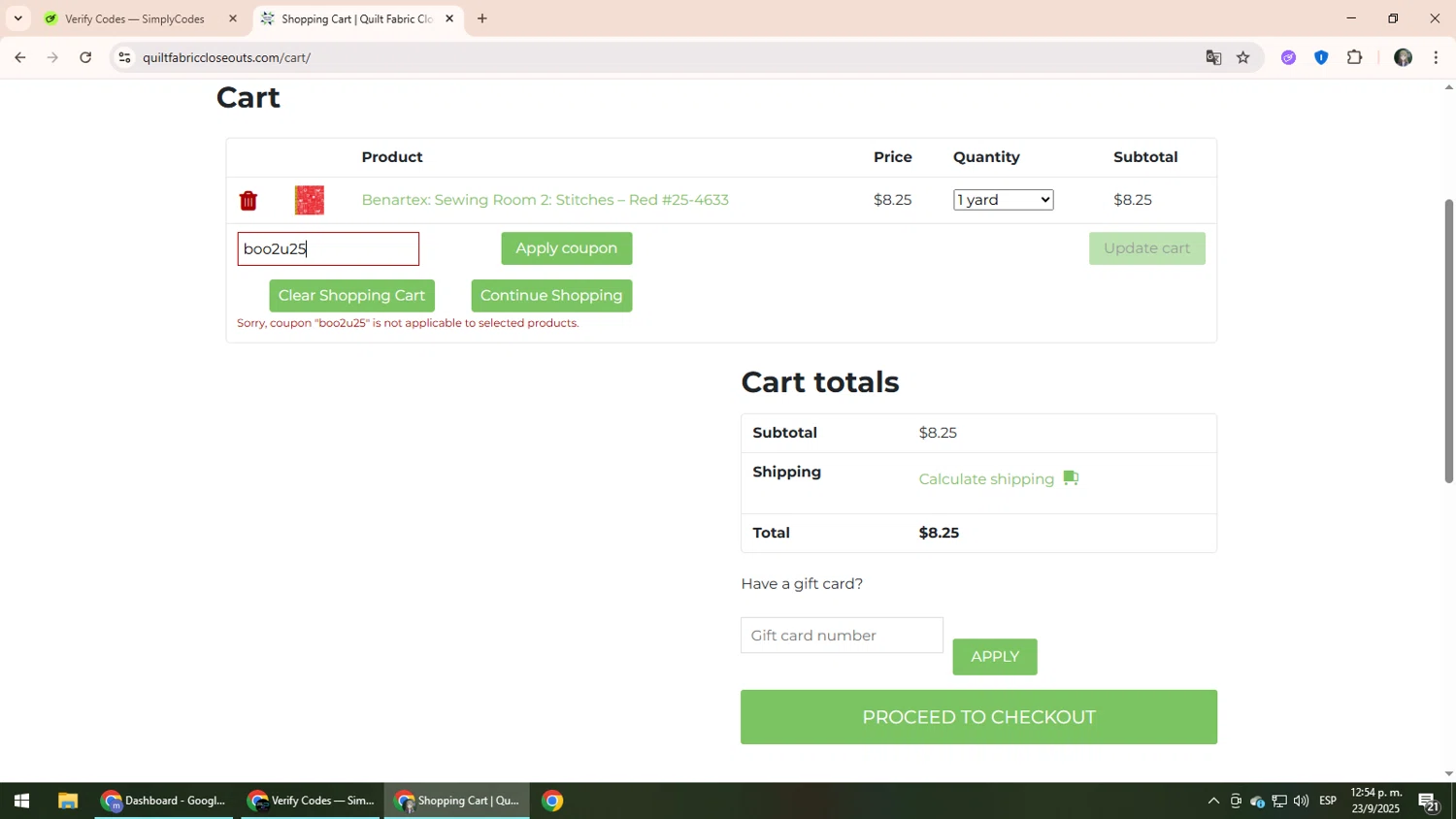Remove the Benartex item with trash icon

(x=248, y=201)
